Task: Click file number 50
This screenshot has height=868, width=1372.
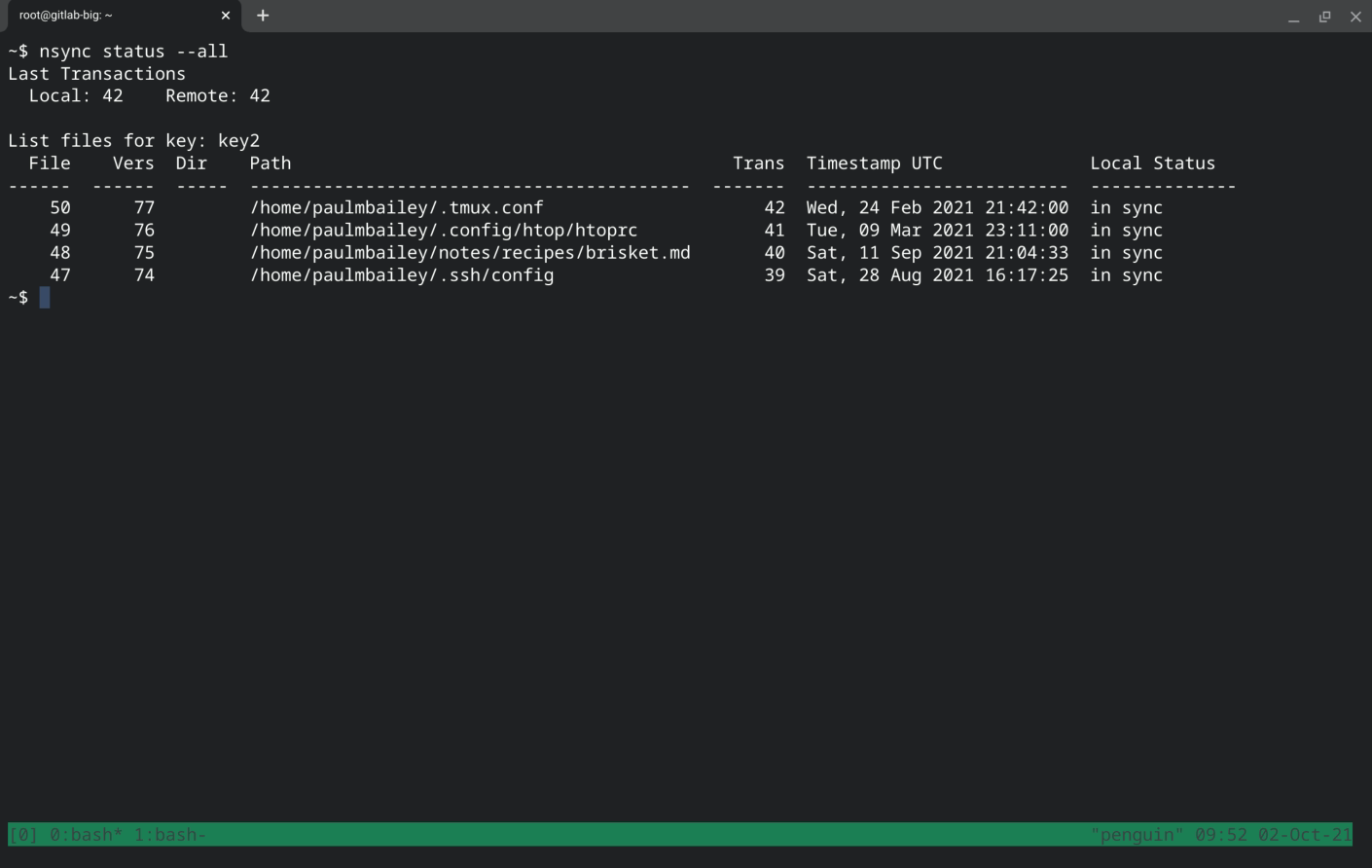Action: pyautogui.click(x=60, y=208)
